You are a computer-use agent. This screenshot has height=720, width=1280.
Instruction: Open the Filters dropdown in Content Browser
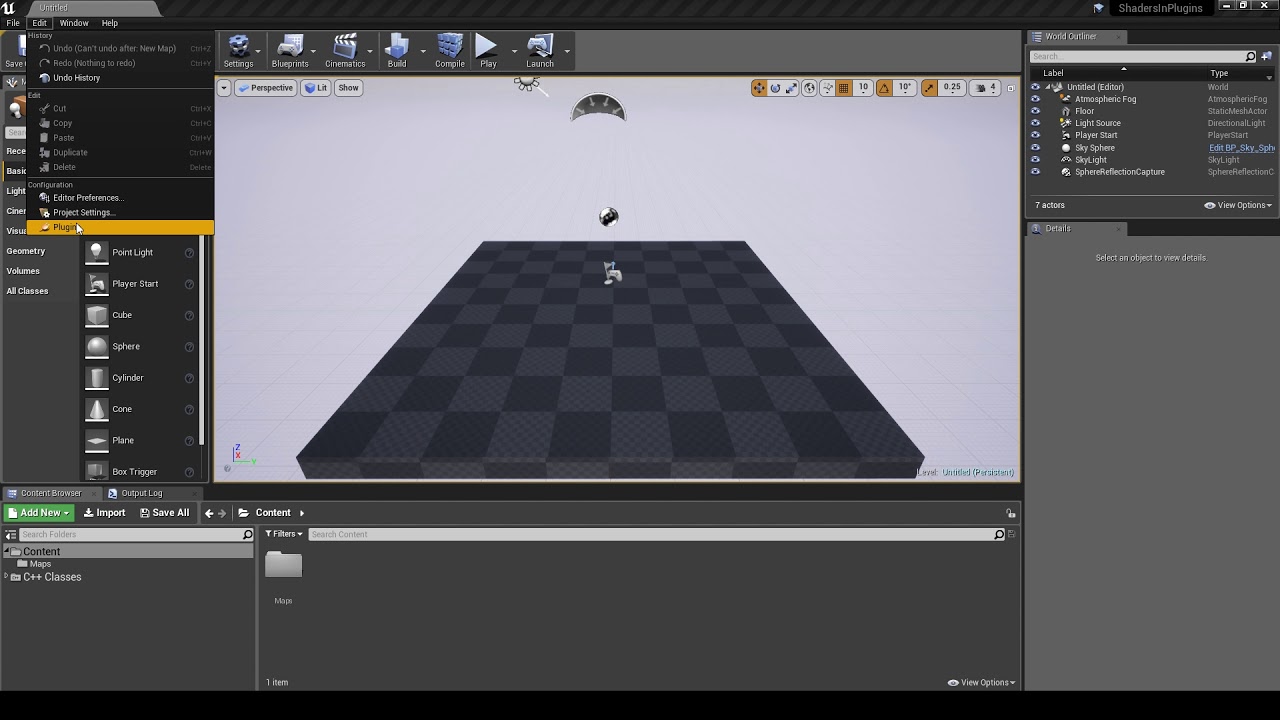point(284,534)
